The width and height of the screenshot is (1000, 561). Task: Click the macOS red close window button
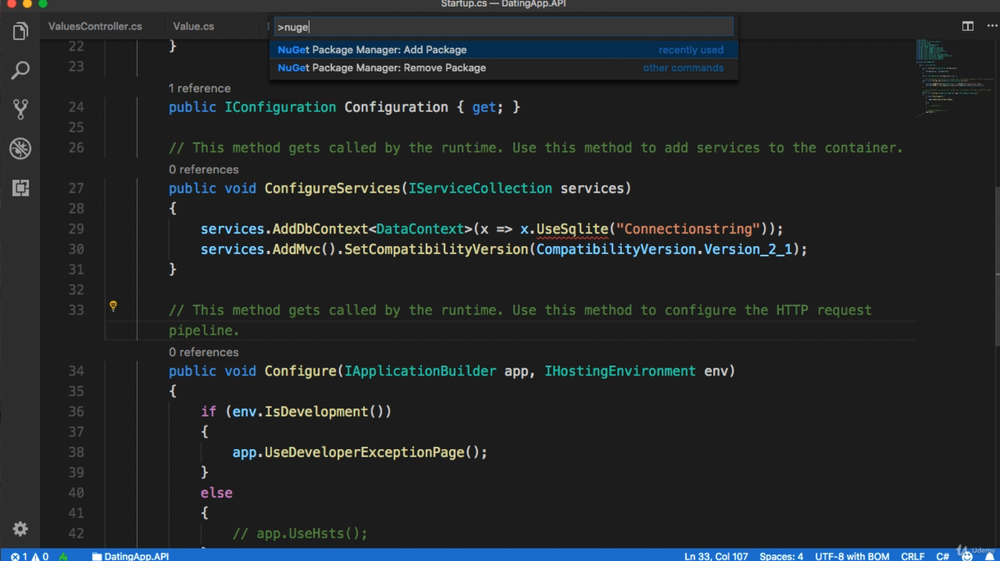(x=11, y=3)
